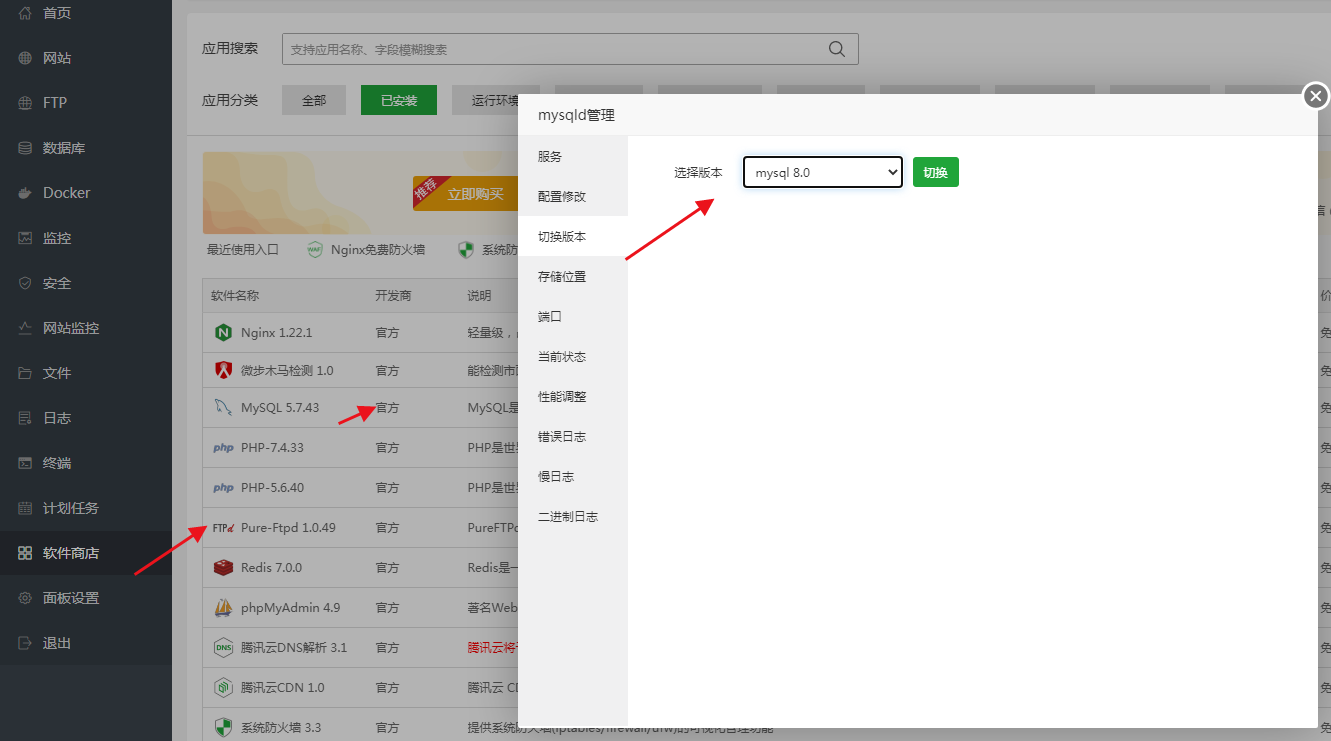Open the 配置修改 tab
Viewport: 1331px width, 741px height.
[x=573, y=196]
